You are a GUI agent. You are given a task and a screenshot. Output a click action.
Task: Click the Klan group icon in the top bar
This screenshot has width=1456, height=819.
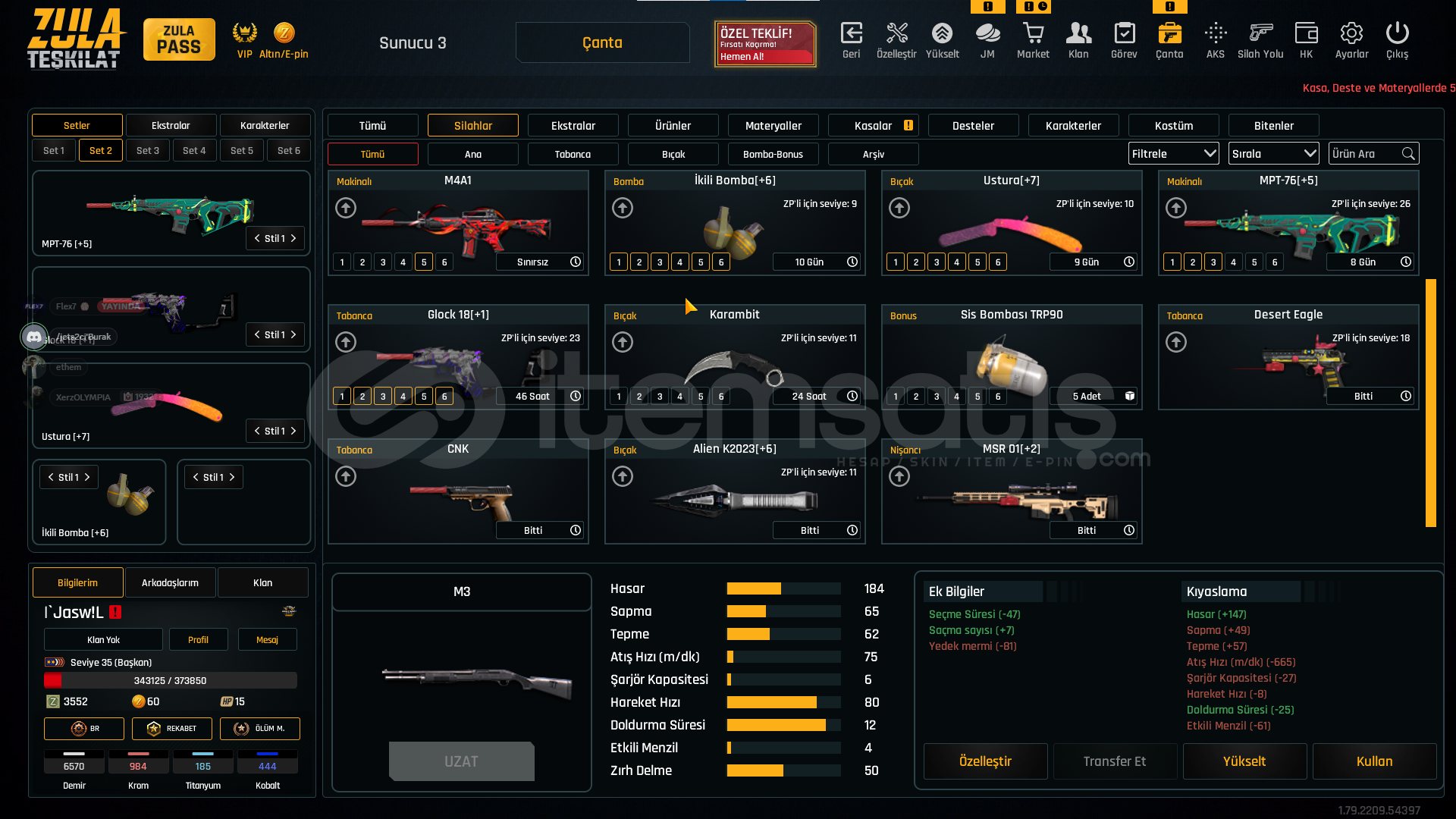point(1078,33)
